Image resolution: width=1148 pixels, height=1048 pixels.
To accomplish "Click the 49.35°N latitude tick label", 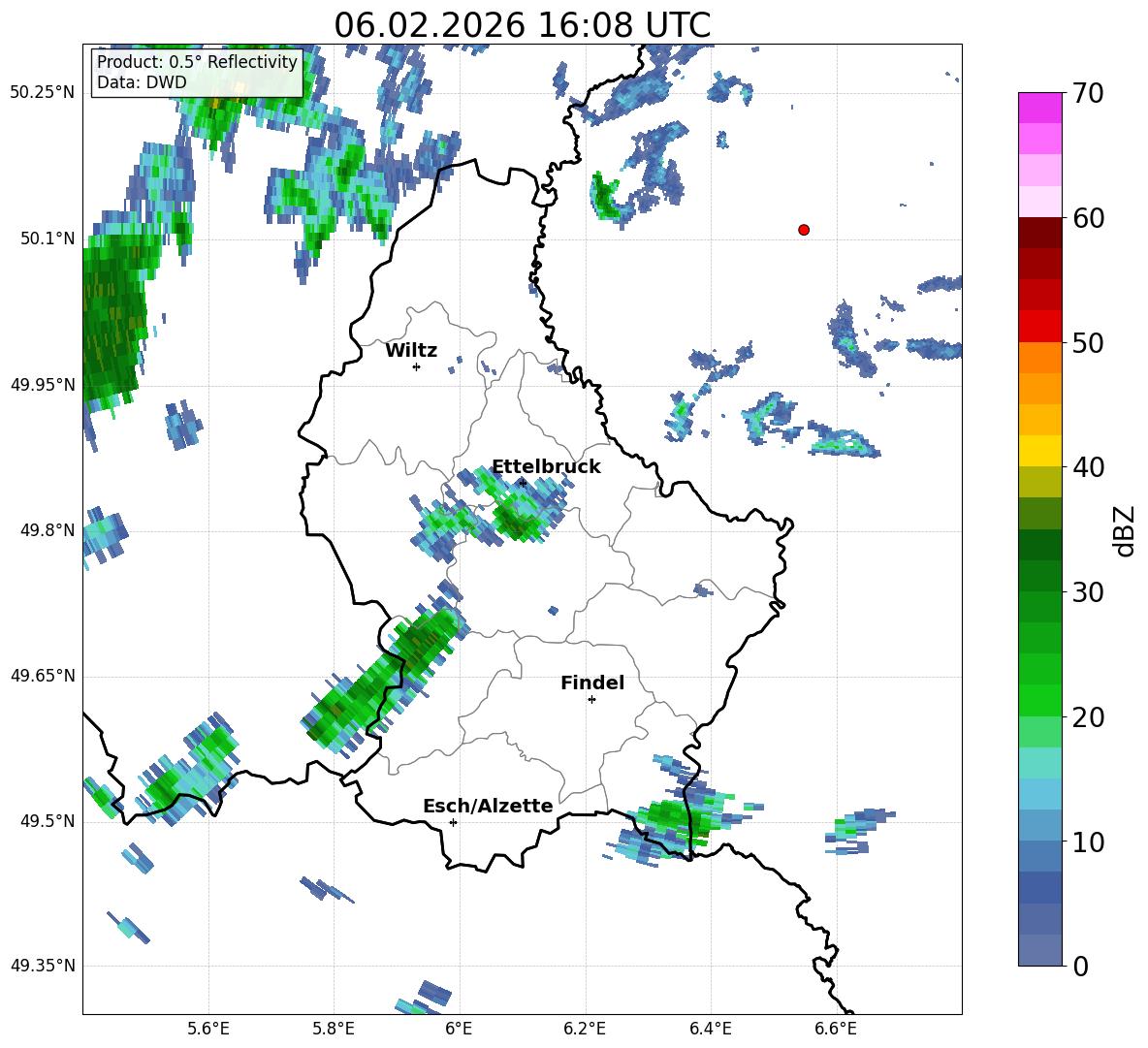I will (43, 966).
